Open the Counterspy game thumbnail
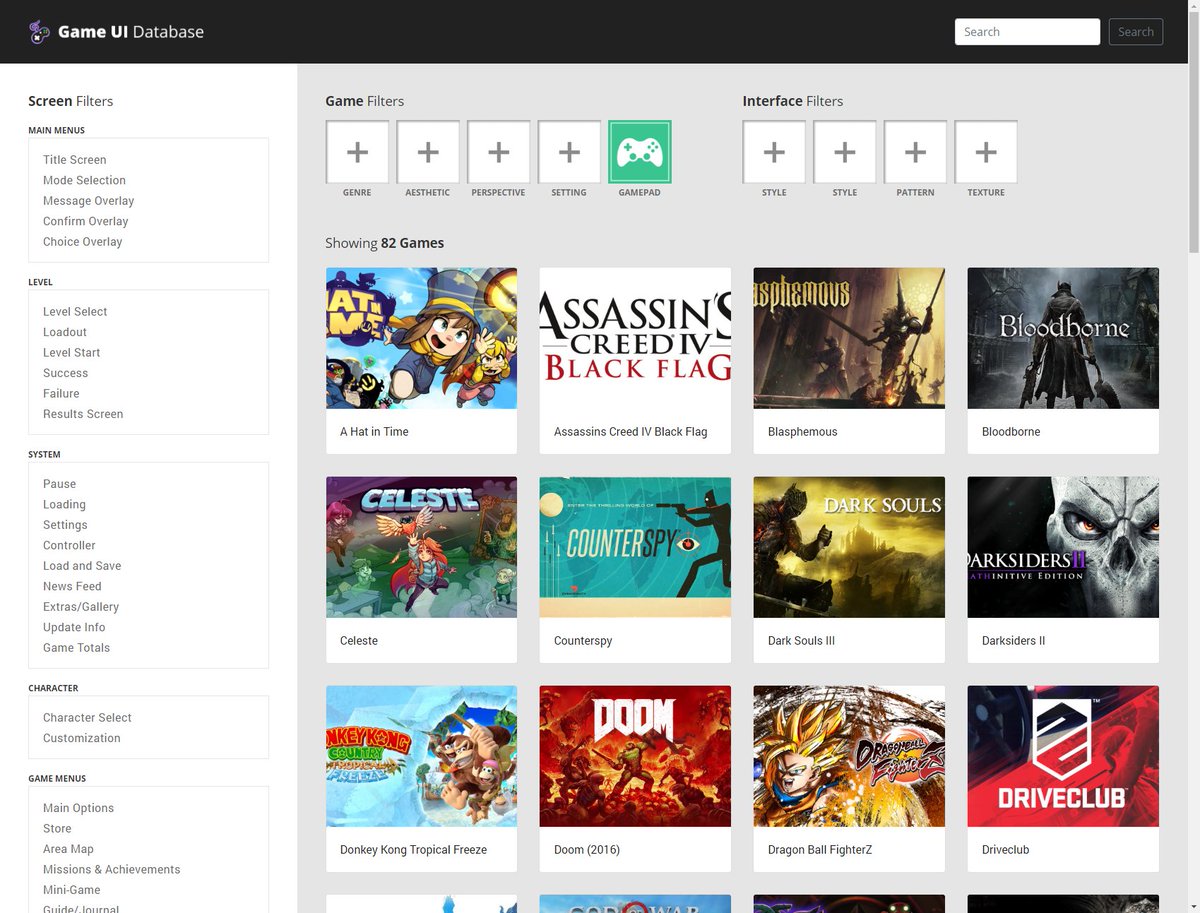Screen dimensions: 1200x913 pyautogui.click(x=635, y=547)
